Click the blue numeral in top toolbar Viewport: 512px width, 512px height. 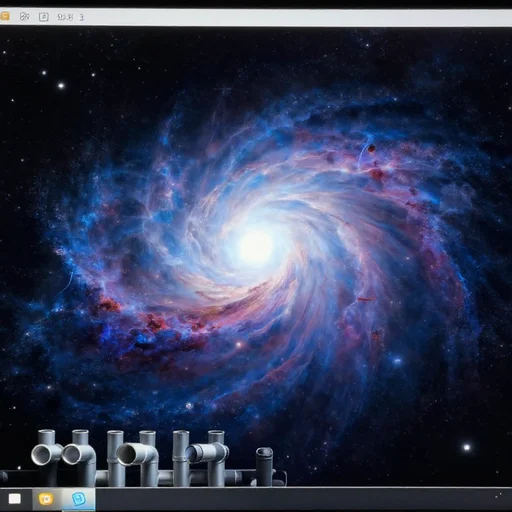[x=81, y=17]
